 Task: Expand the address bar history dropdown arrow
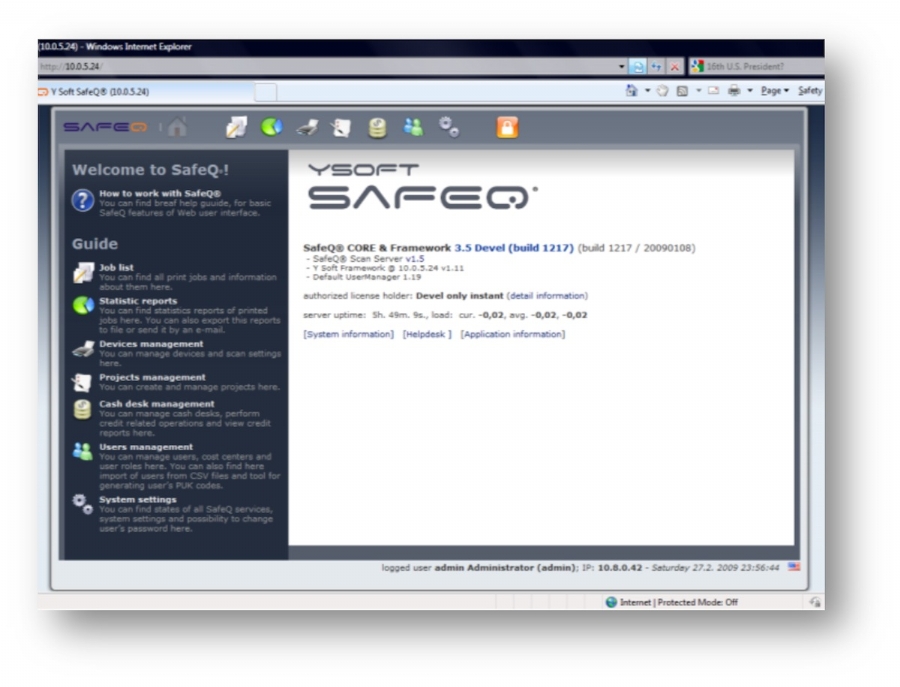point(622,67)
